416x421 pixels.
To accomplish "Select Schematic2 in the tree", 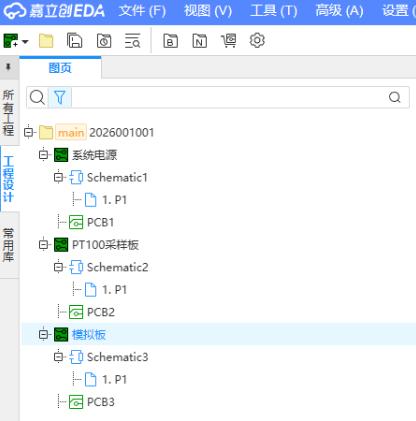I will coord(118,267).
